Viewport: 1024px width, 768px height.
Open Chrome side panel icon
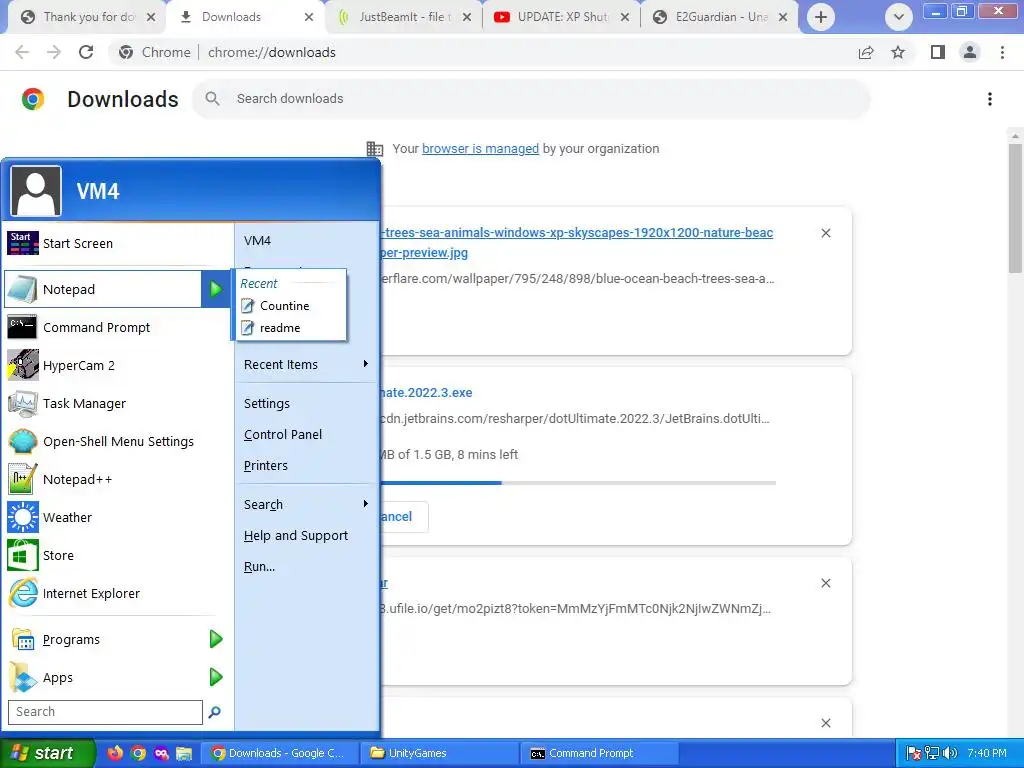tap(938, 52)
